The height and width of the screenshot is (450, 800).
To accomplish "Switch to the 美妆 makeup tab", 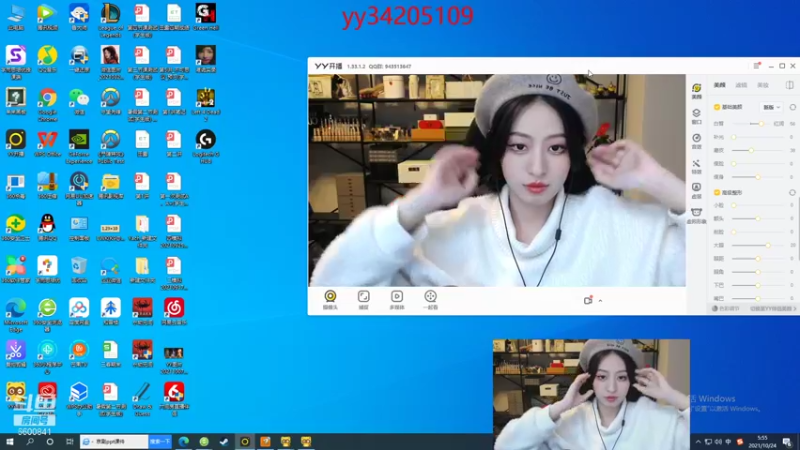I will (763, 85).
